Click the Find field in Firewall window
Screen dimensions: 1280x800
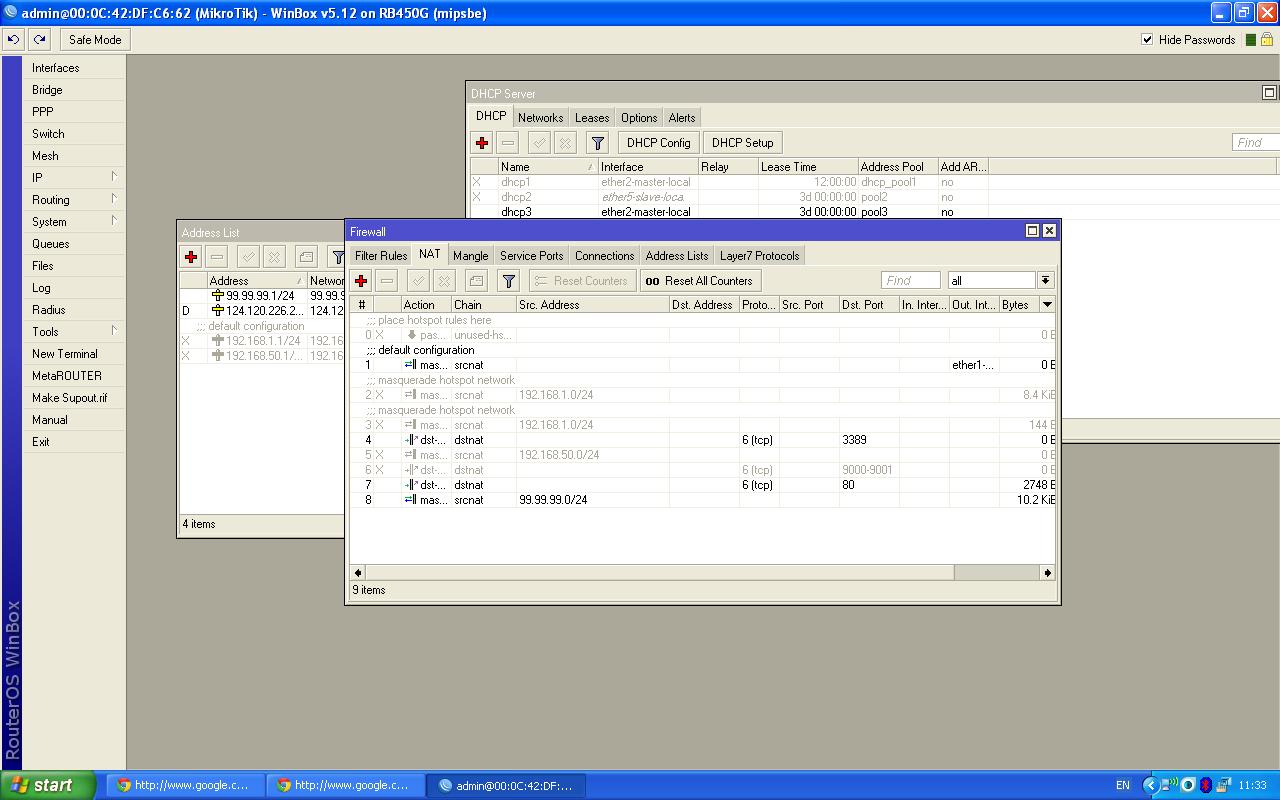[910, 281]
